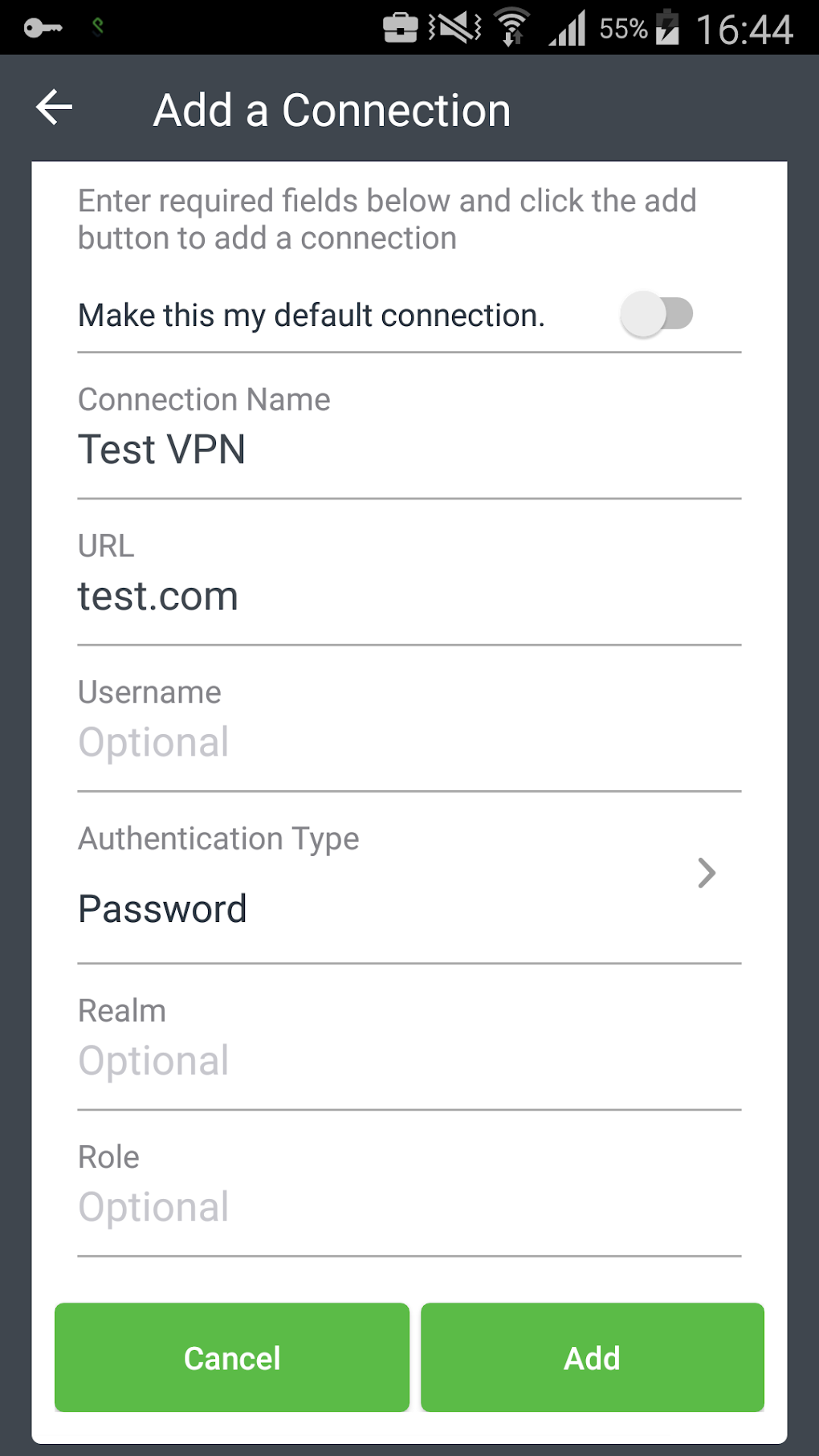The width and height of the screenshot is (819, 1456).
Task: Tap the cellular signal bars icon
Action: pyautogui.click(x=568, y=29)
